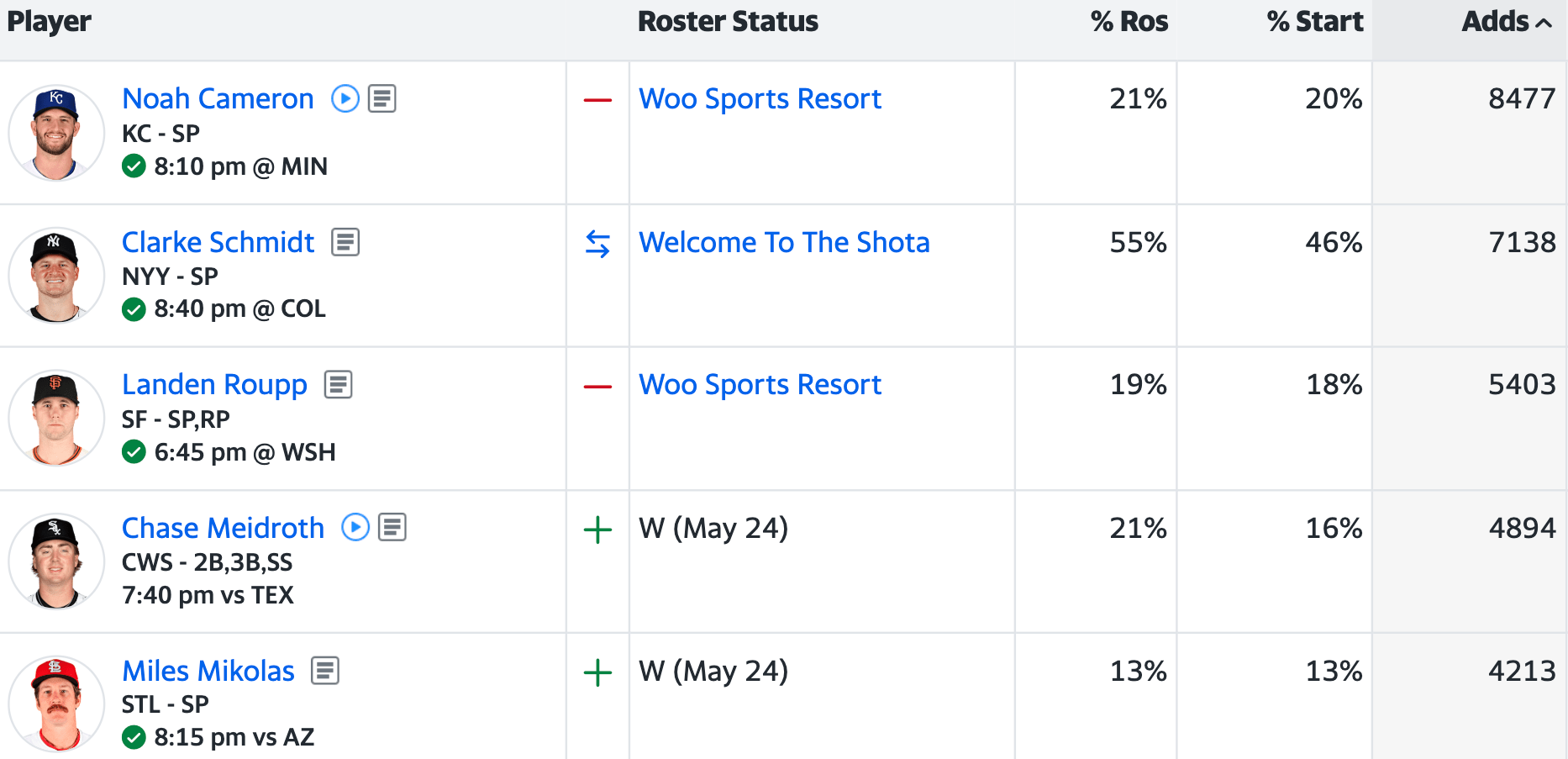Open the Welcome To The Shota team link
The height and width of the screenshot is (759, 1568).
(x=784, y=242)
